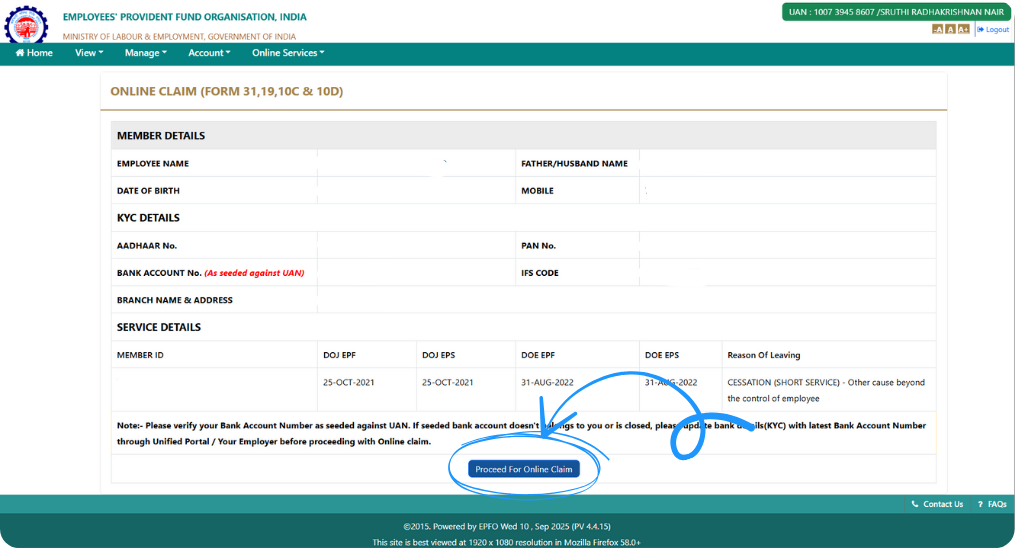Screen dimensions: 1015x549
Task: Reset font size with middle A button
Action: [x=950, y=29]
